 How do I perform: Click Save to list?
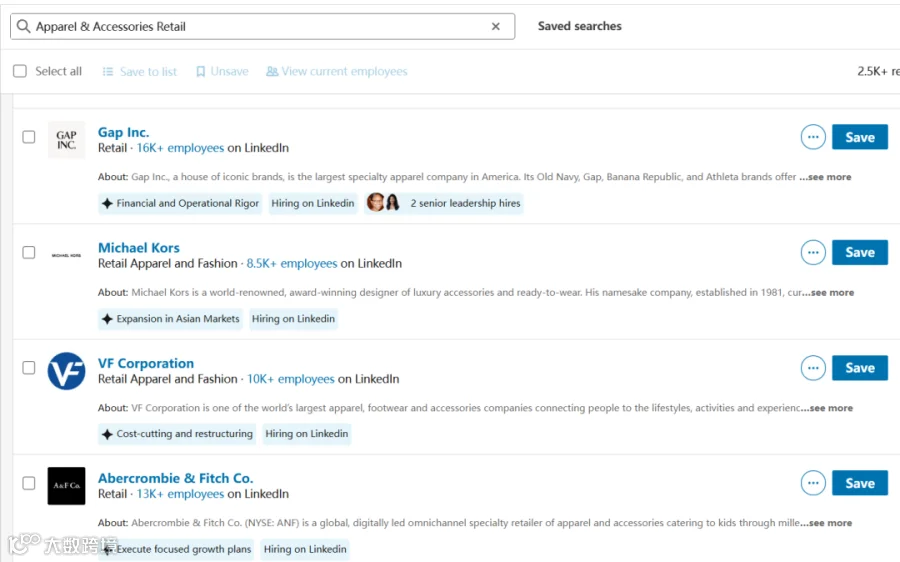point(139,72)
